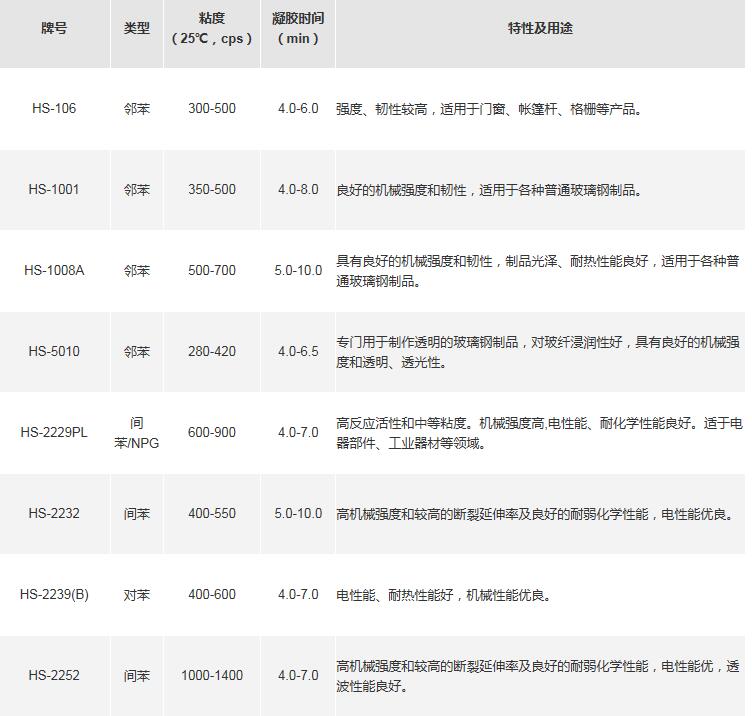Select the HS-2232 product cell

pos(54,513)
